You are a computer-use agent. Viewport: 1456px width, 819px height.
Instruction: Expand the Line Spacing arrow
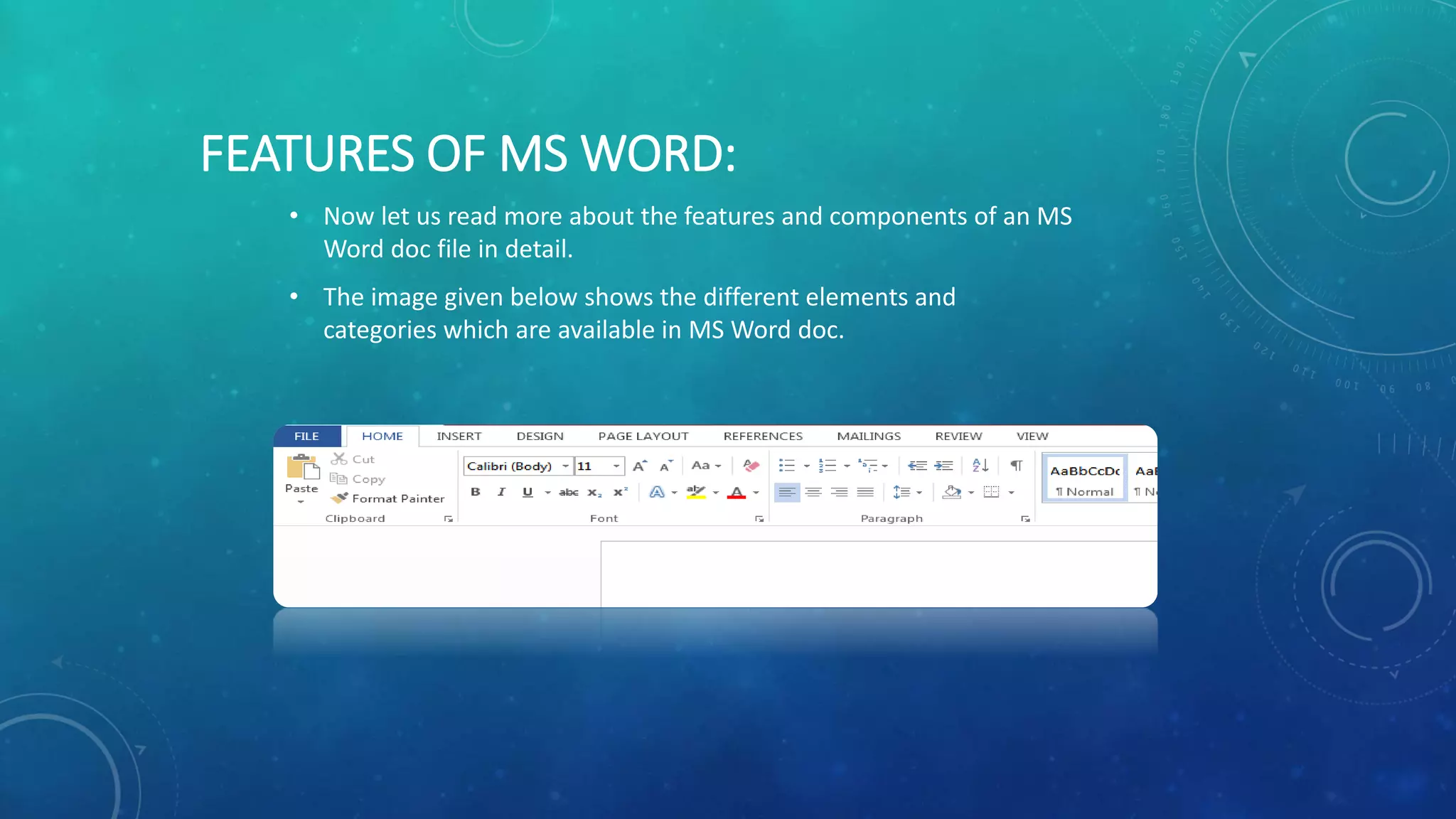coord(919,493)
